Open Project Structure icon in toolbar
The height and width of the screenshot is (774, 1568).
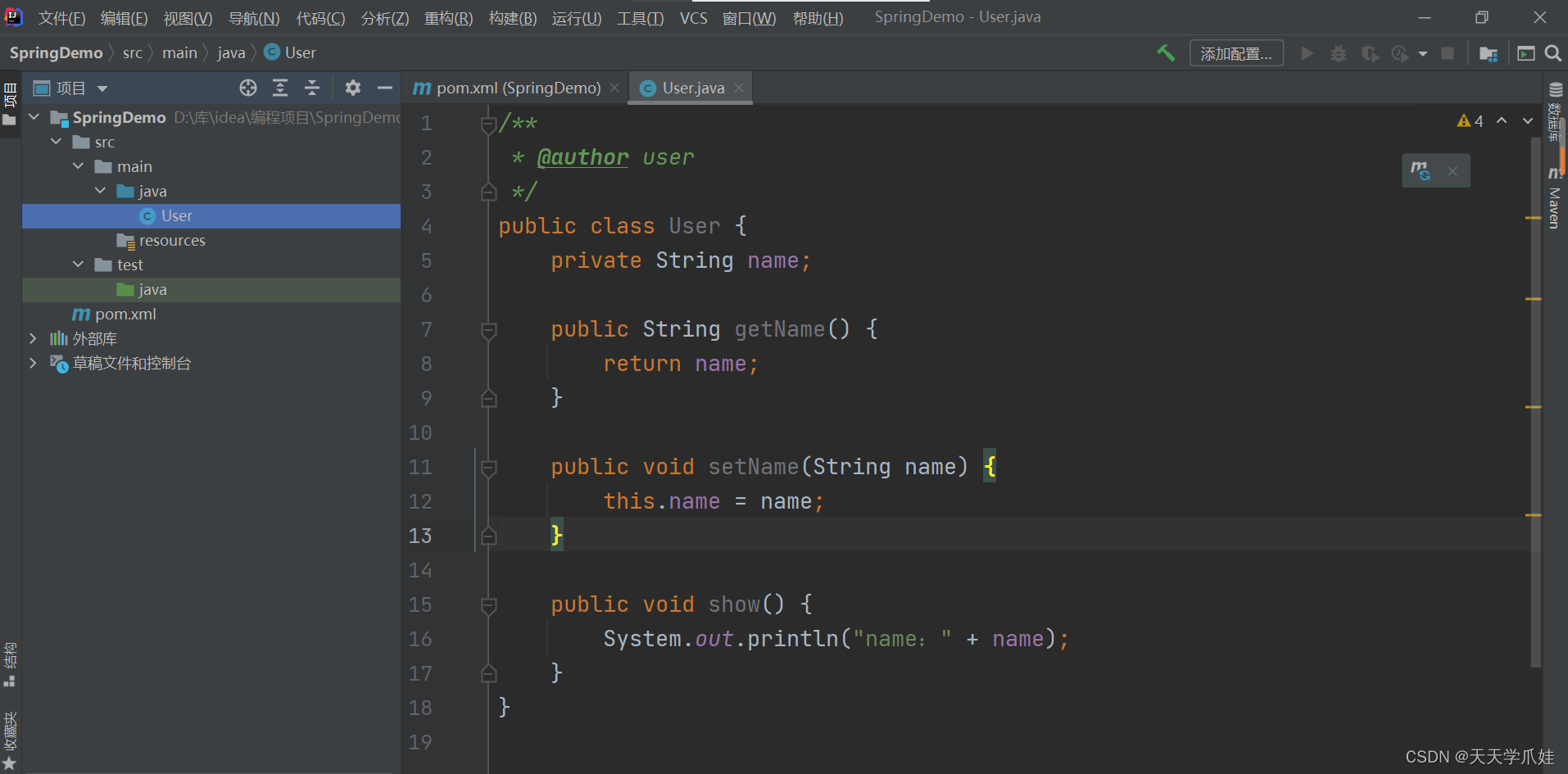(x=1489, y=53)
